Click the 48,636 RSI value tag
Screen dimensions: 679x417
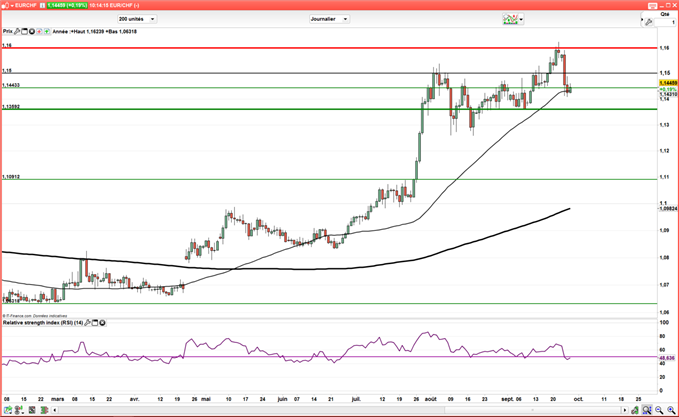click(x=667, y=358)
